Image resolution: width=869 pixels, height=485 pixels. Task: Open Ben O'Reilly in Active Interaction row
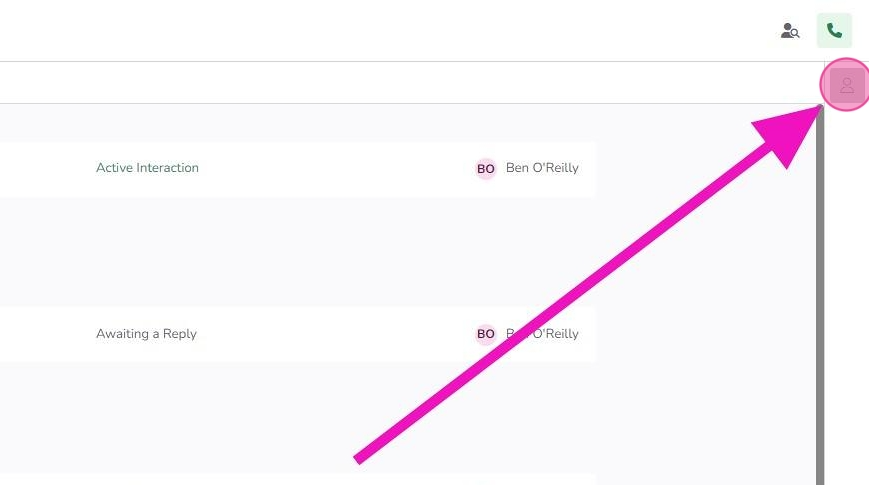tap(542, 167)
